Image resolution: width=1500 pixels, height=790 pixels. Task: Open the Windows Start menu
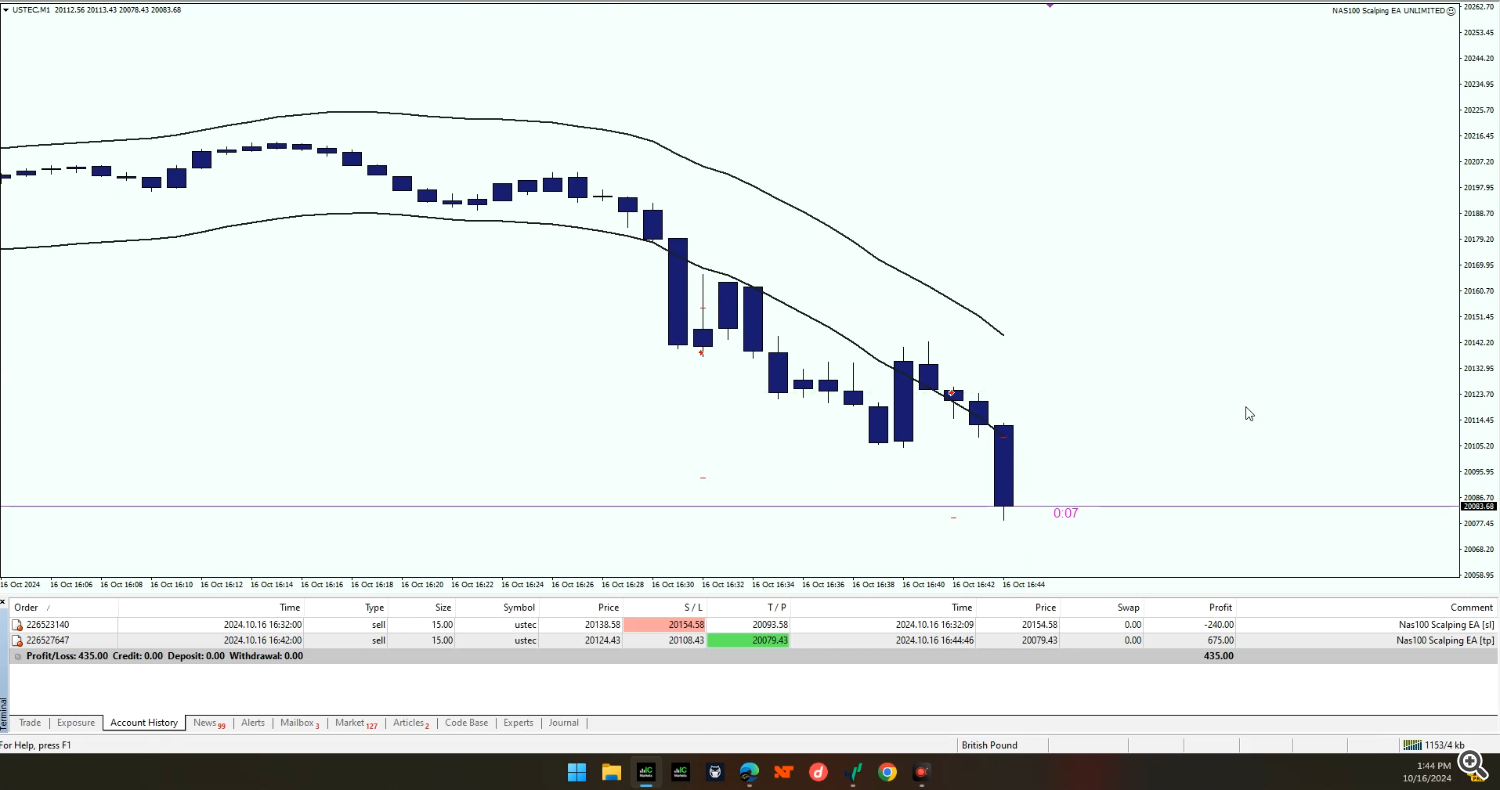(x=577, y=772)
